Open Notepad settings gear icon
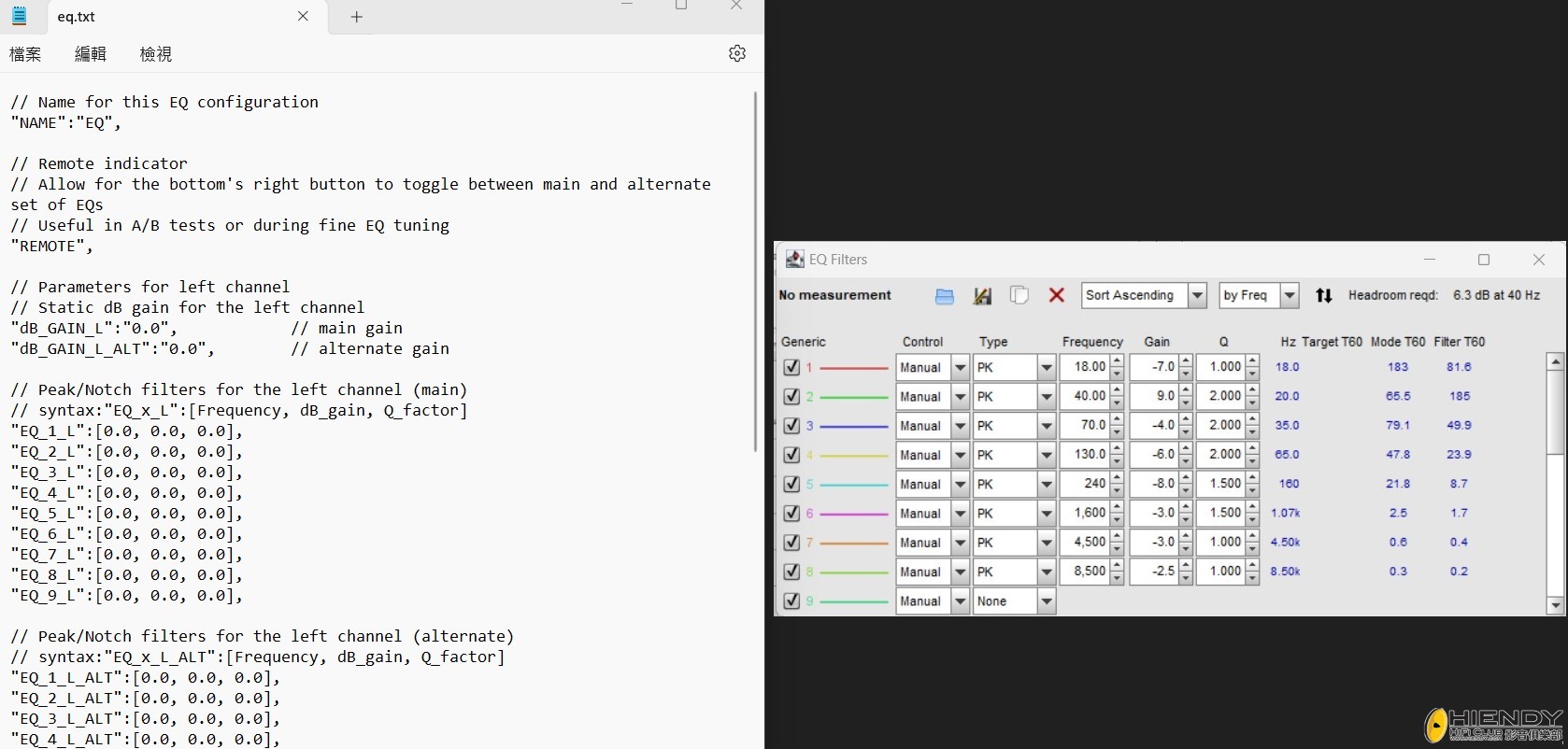The image size is (1568, 749). pos(736,53)
